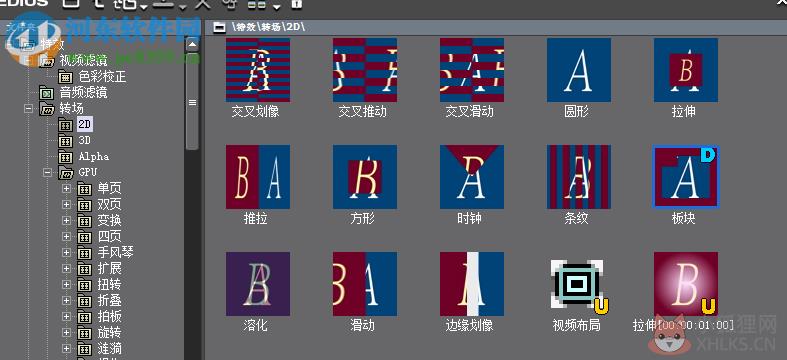Image resolution: width=787 pixels, height=360 pixels.
Task: Expand the 拍板 tree node
Action: 66,316
